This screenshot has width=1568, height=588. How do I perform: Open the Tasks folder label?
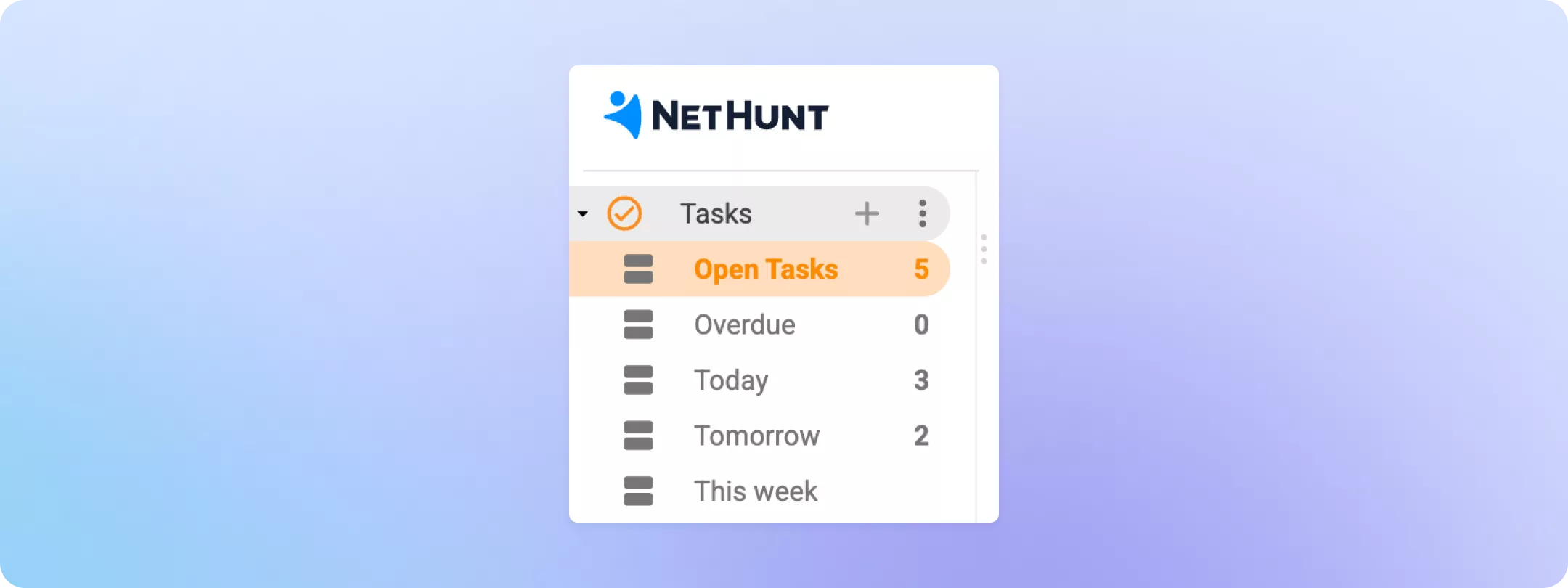pos(716,213)
